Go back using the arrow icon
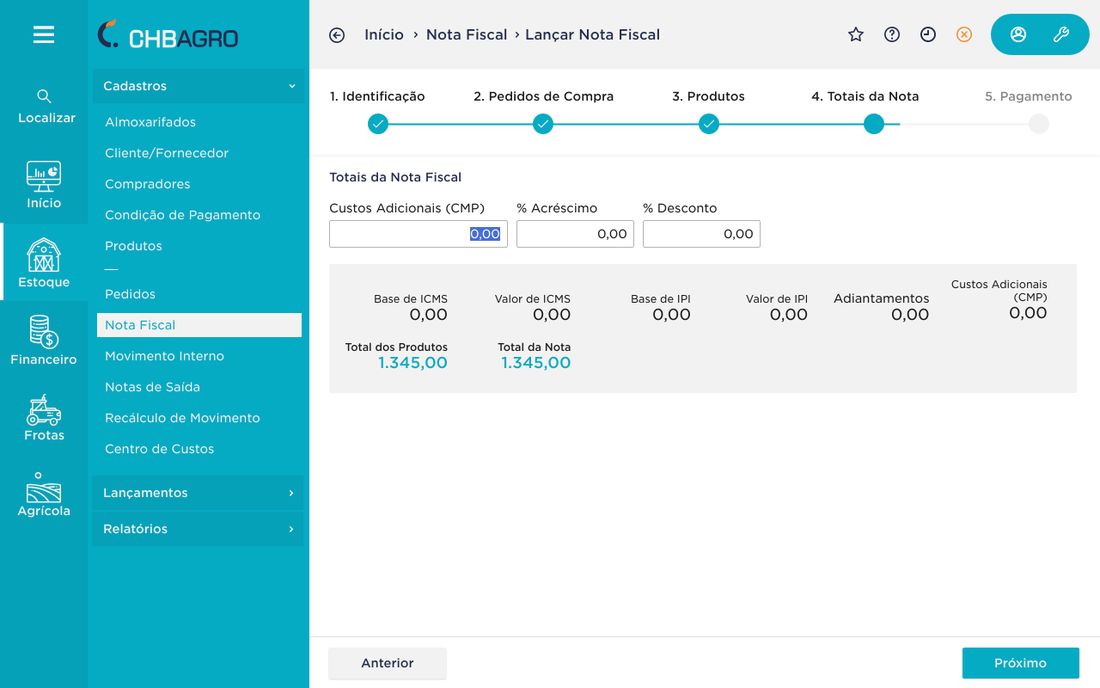Viewport: 1100px width, 688px height. [x=337, y=35]
